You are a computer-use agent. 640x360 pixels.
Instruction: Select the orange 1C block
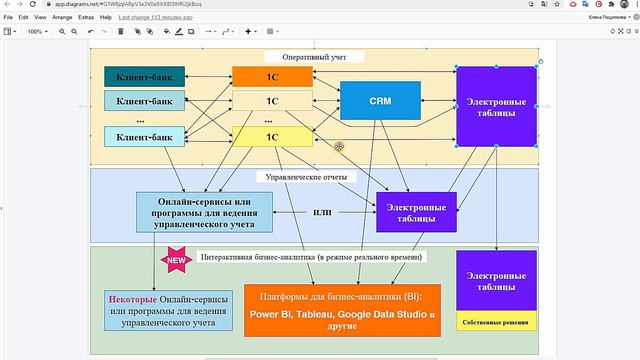point(272,77)
